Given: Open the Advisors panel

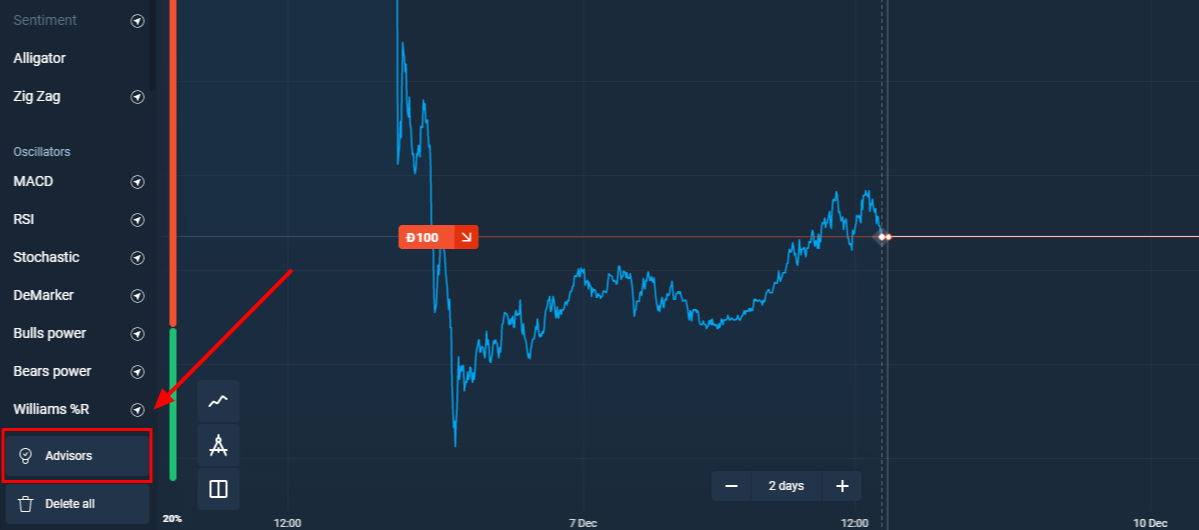Looking at the screenshot, I should tap(77, 456).
